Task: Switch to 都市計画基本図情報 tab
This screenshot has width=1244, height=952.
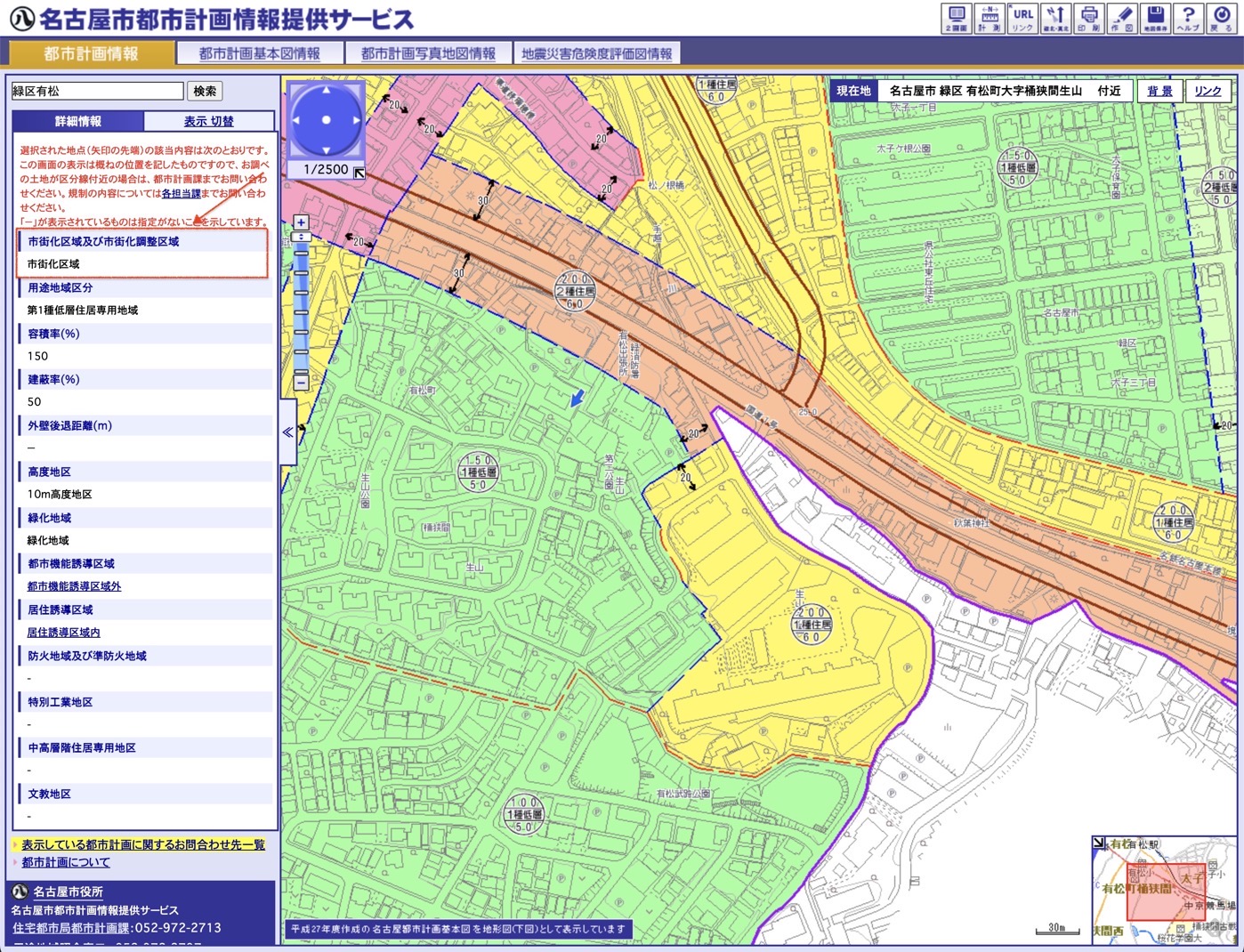Action: 259,53
